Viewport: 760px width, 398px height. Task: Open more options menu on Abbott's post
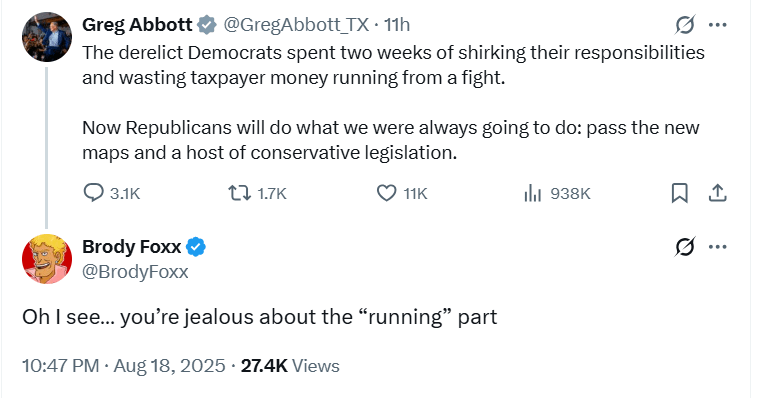717,25
